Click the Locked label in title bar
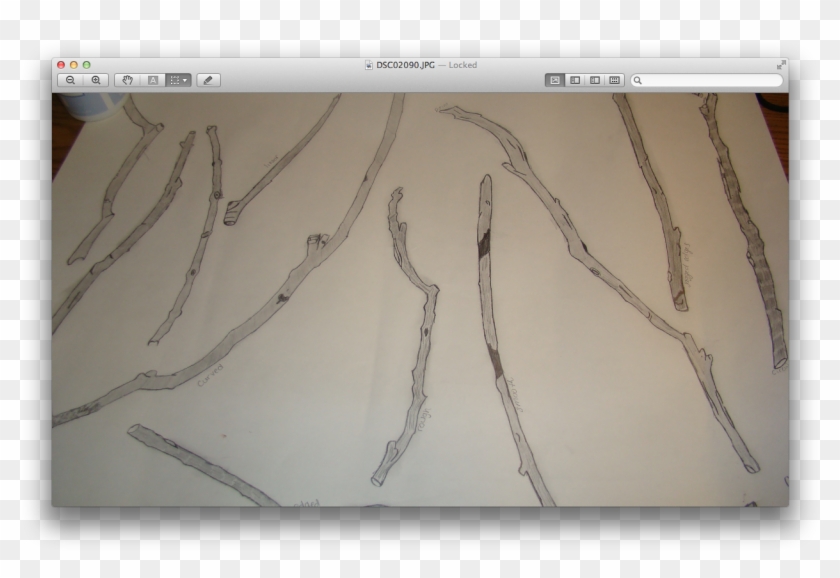The width and height of the screenshot is (840, 578). [x=462, y=65]
